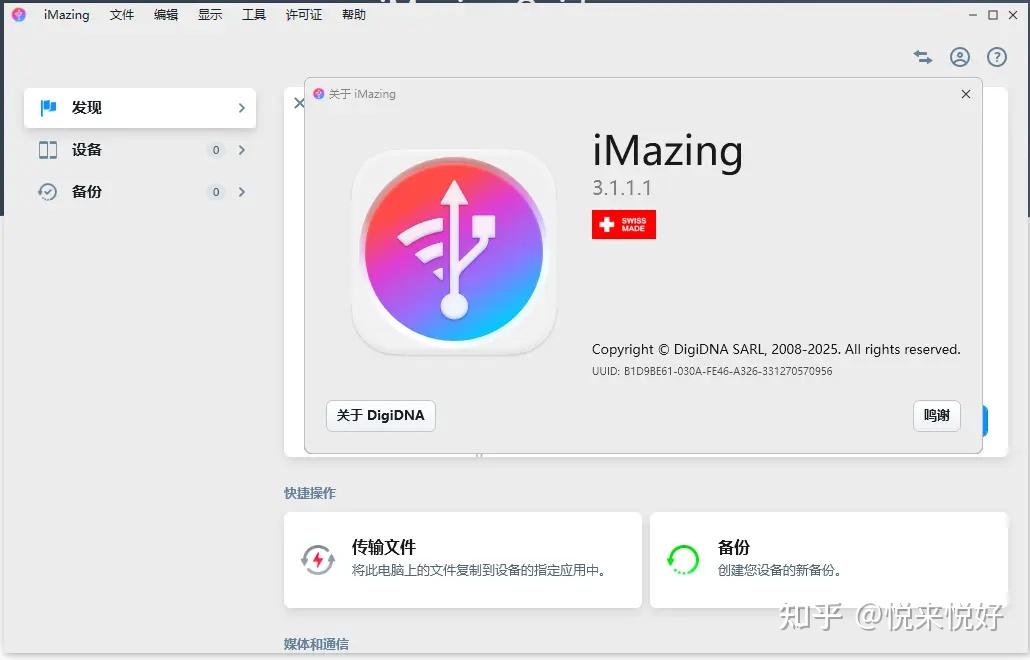Viewport: 1030px width, 660px height.
Task: Expand the 发现 sidebar chevron
Action: coord(240,107)
